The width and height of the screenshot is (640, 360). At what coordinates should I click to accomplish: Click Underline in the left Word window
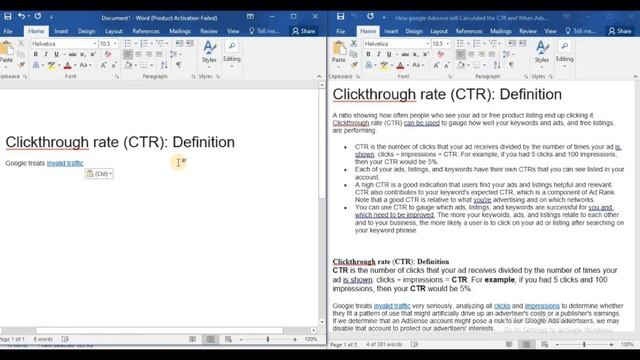click(x=56, y=54)
